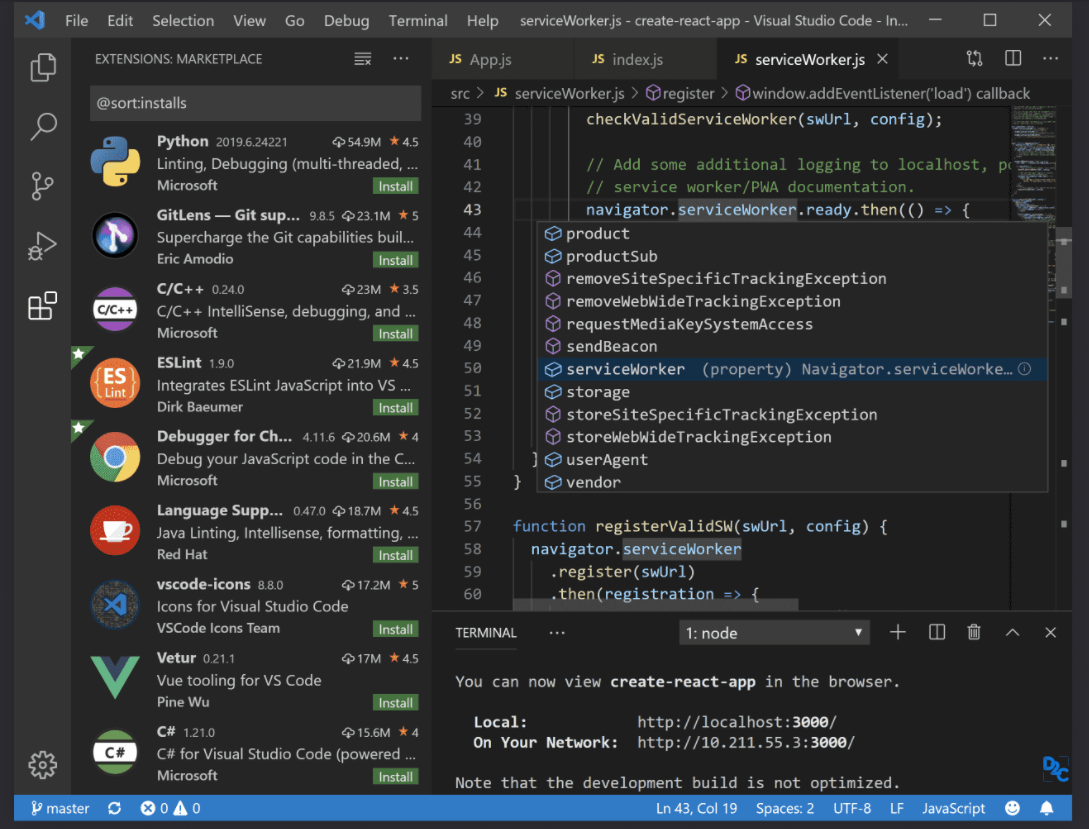Viewport: 1089px width, 829px height.
Task: Open the Search view in activity bar
Action: (x=43, y=126)
